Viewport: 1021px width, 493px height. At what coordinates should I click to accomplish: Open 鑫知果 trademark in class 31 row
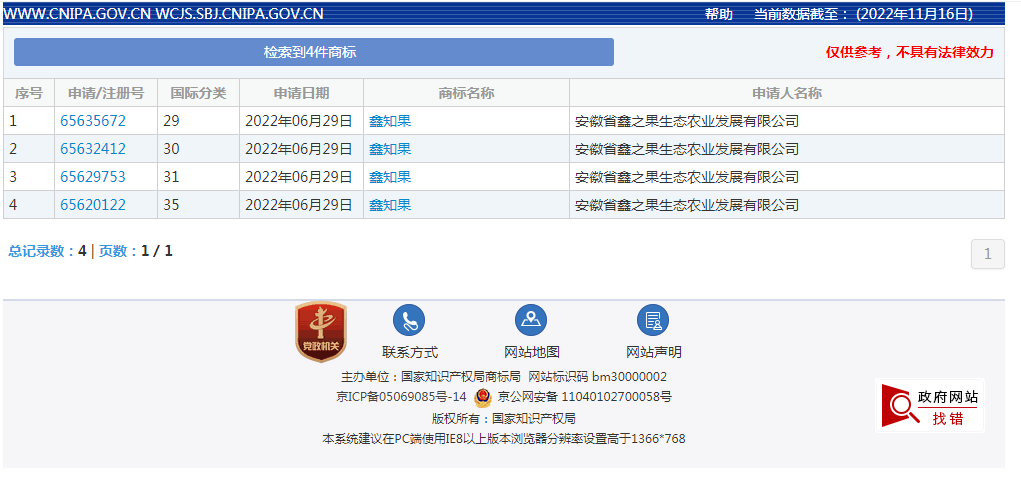coord(390,177)
